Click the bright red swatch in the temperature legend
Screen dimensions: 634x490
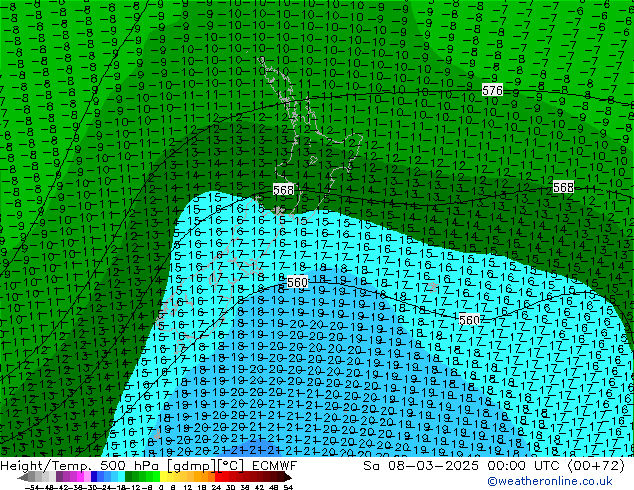pyautogui.click(x=218, y=477)
